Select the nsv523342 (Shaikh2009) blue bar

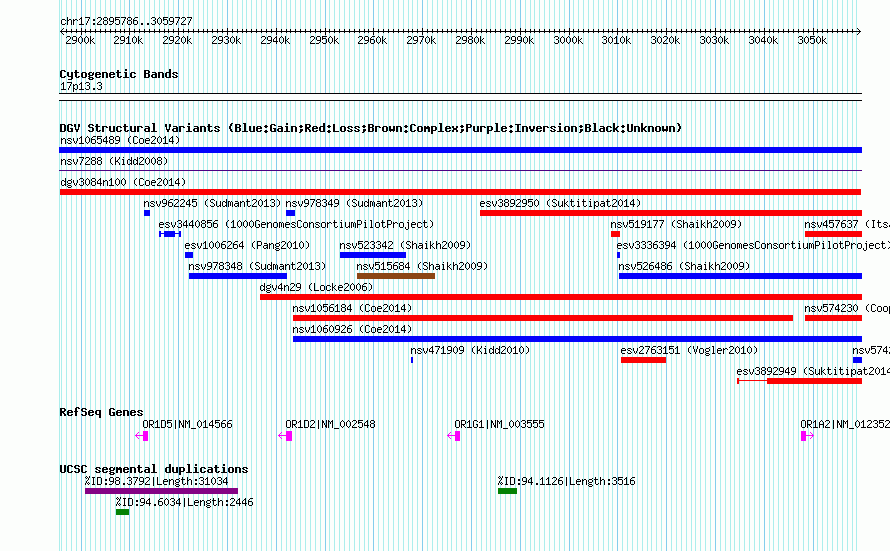372,255
